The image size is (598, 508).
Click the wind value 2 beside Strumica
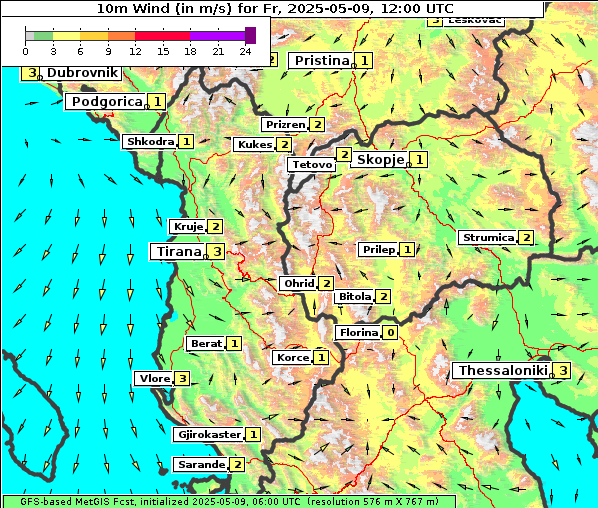(527, 238)
